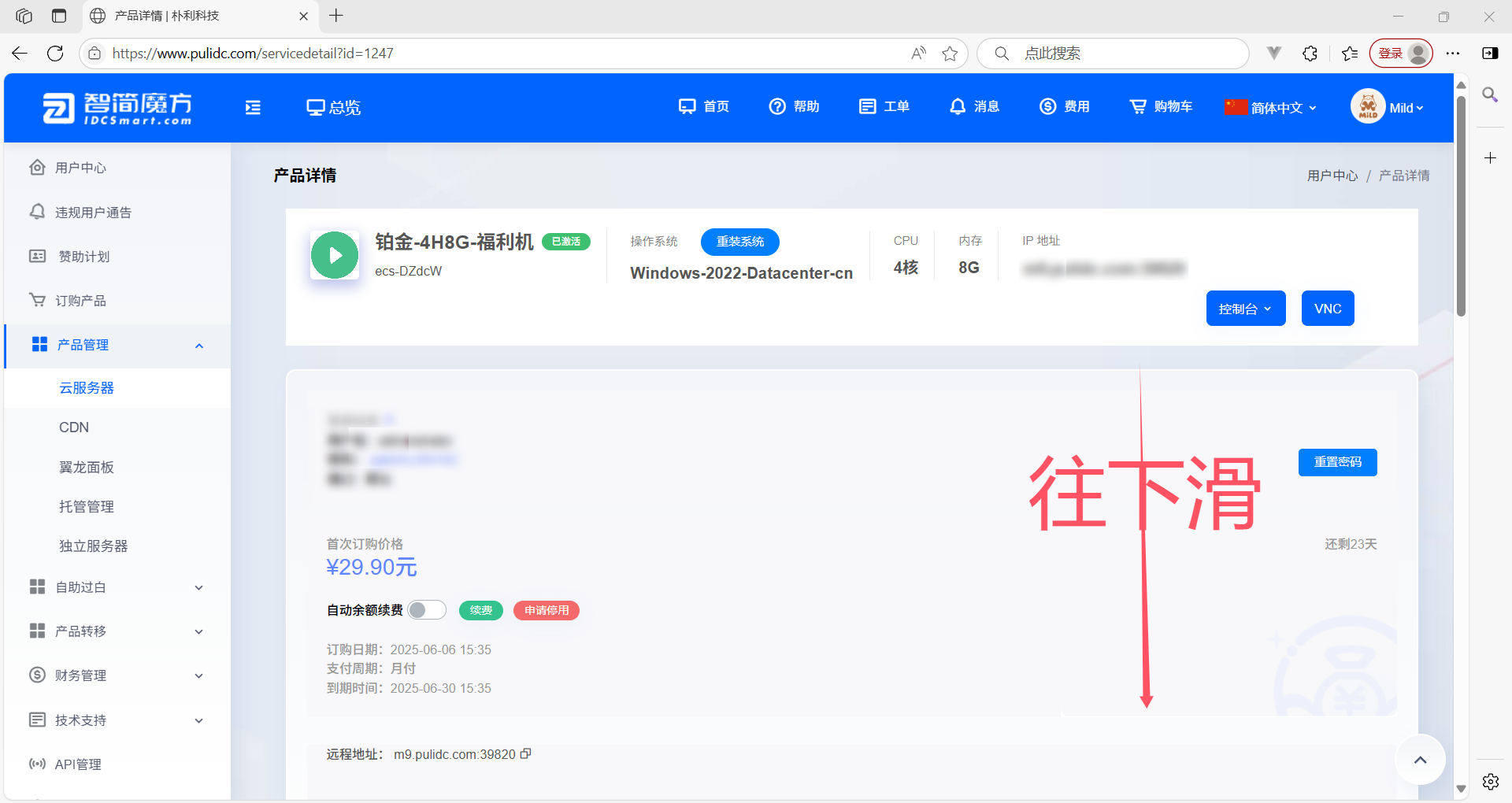Click the page vertical scrollbar thumb

tap(1461, 206)
